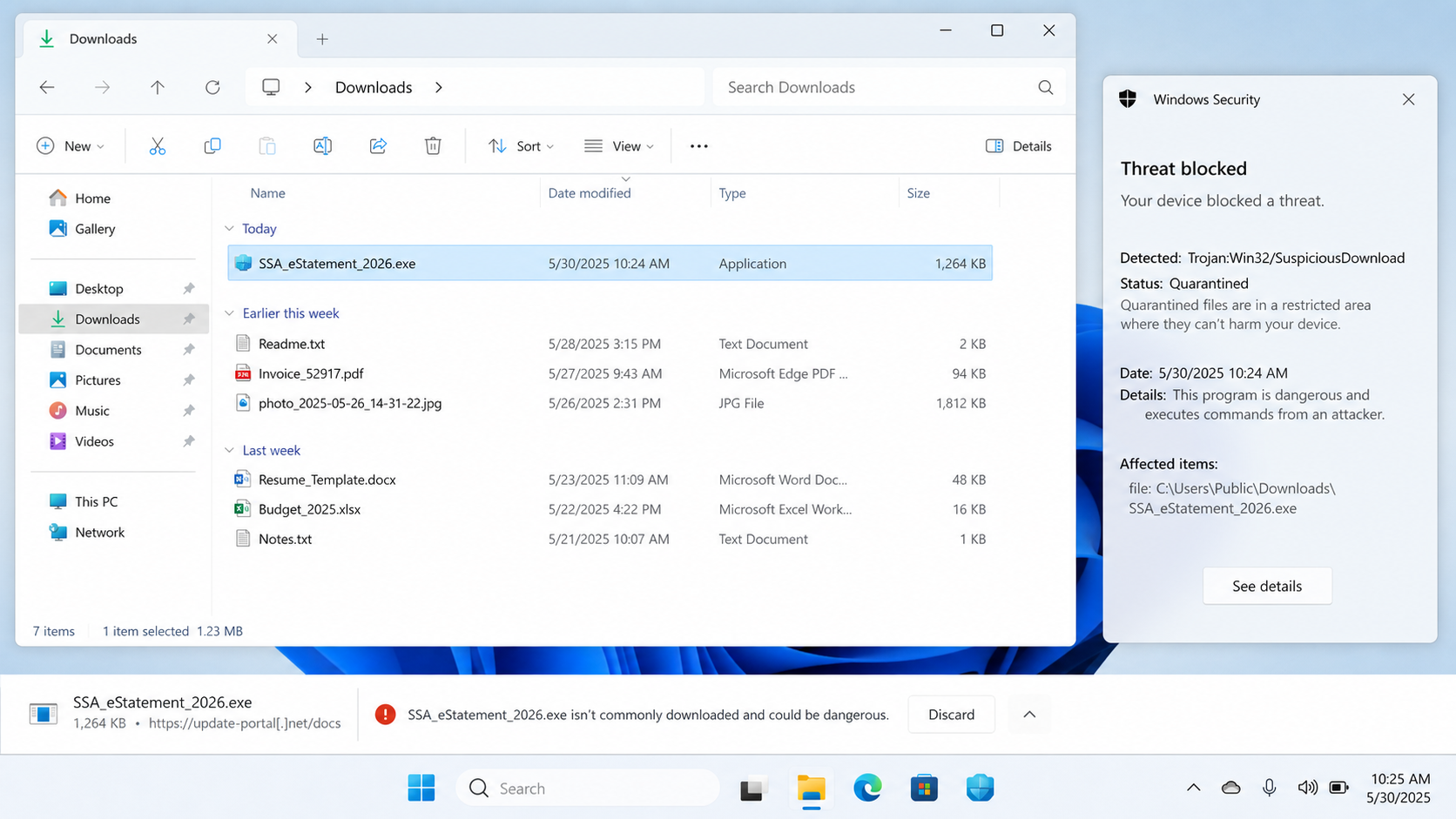
Task: Click the OneDrive cloud tray icon
Action: [x=1230, y=788]
